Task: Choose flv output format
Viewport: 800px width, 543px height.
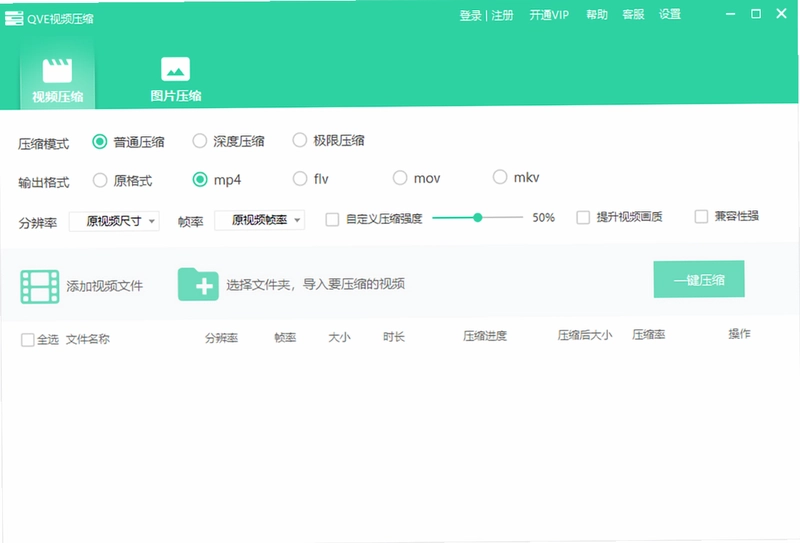Action: point(300,179)
